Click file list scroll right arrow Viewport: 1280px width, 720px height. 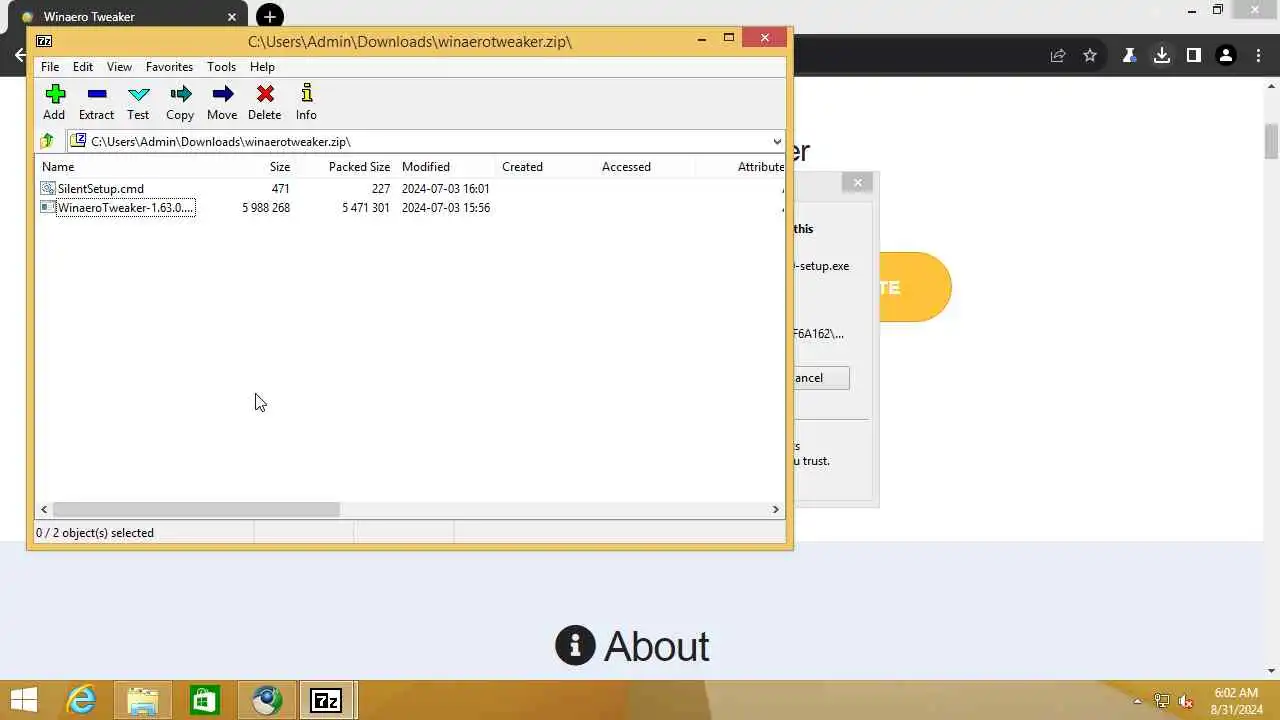click(x=775, y=509)
